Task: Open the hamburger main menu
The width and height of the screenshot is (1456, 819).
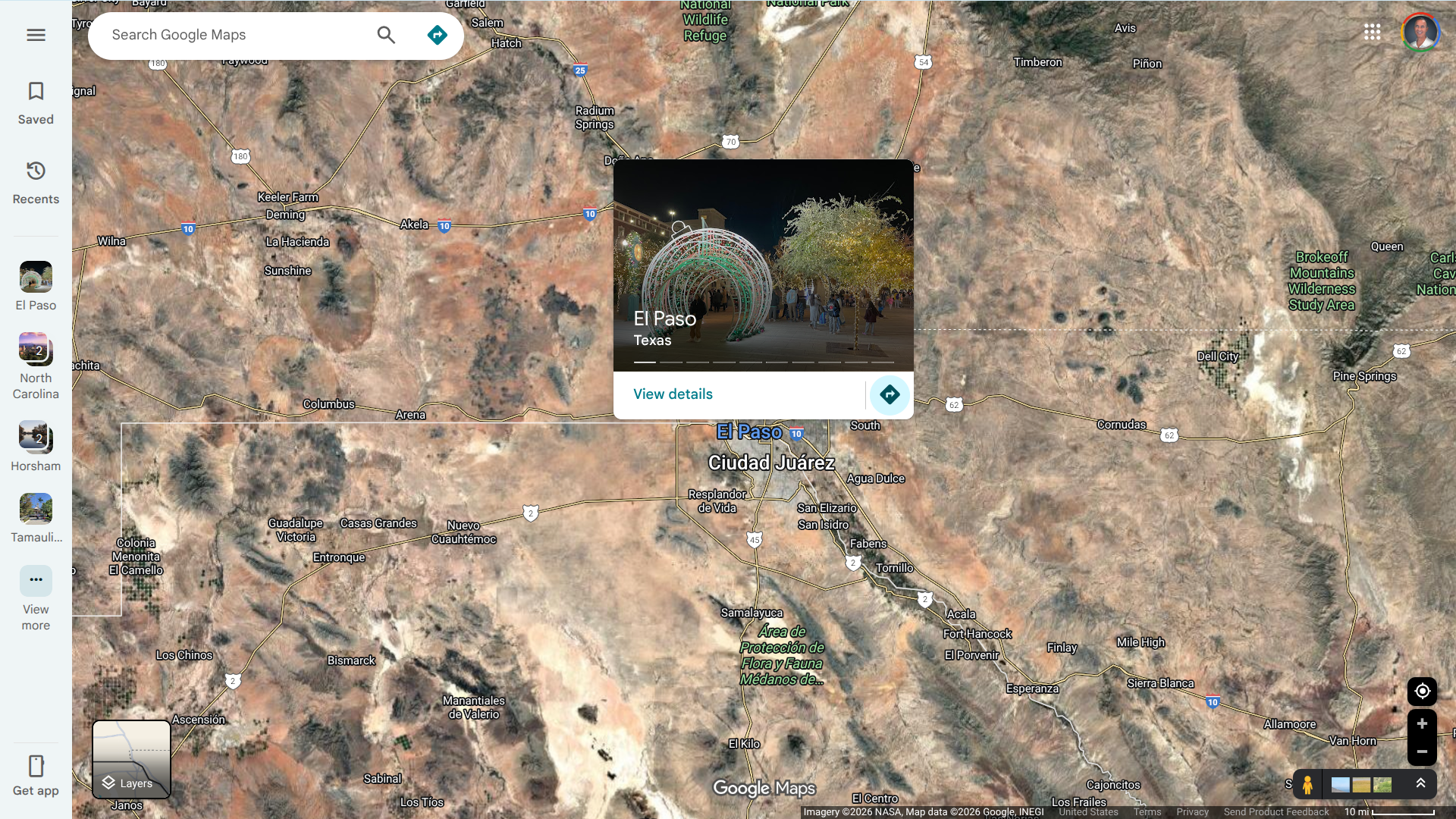Action: pyautogui.click(x=36, y=35)
